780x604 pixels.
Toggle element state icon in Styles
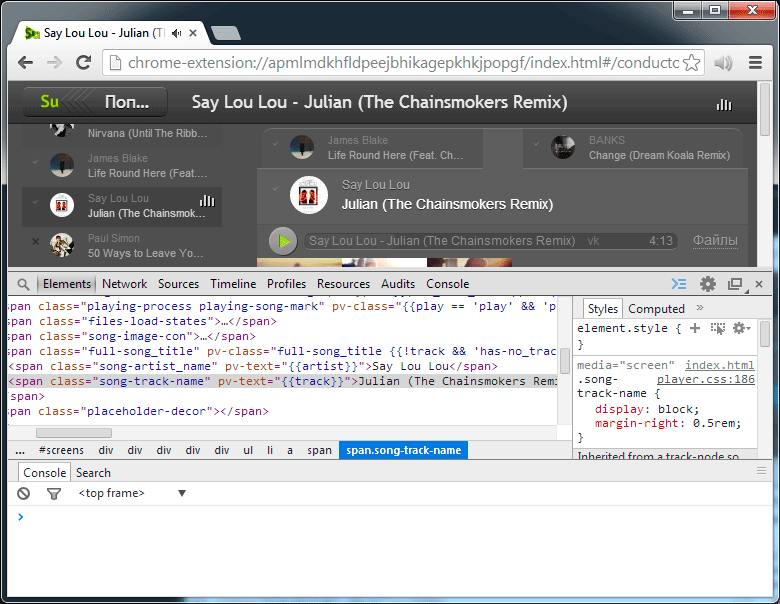718,328
